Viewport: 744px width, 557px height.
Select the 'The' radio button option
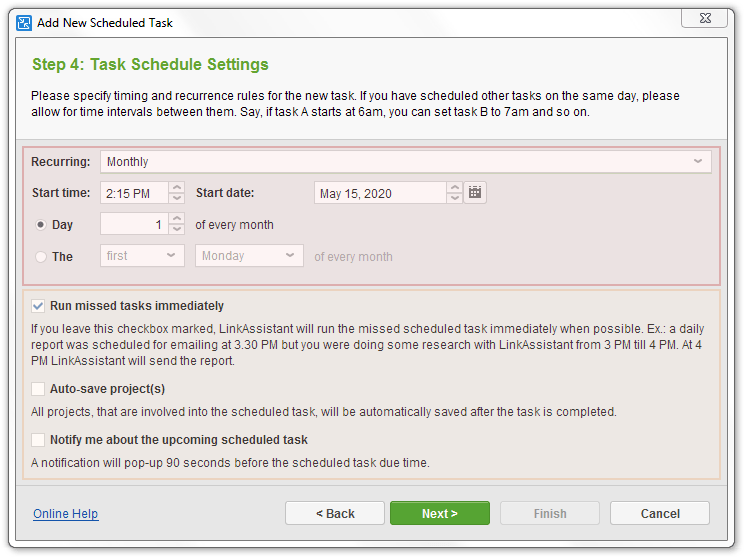(41, 257)
